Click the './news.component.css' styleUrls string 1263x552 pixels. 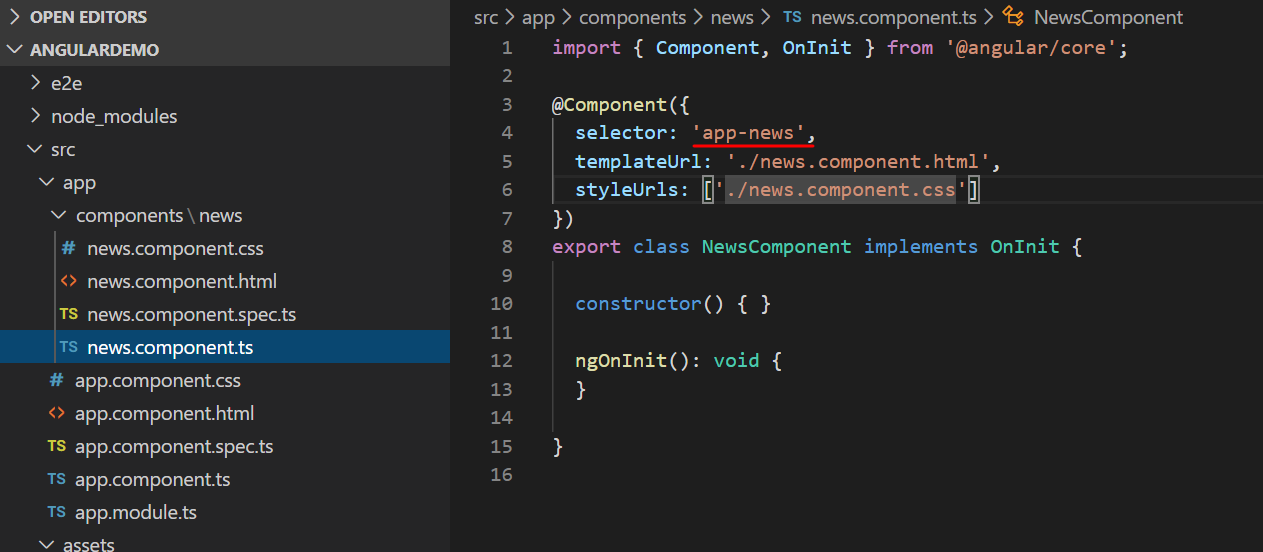click(x=841, y=190)
